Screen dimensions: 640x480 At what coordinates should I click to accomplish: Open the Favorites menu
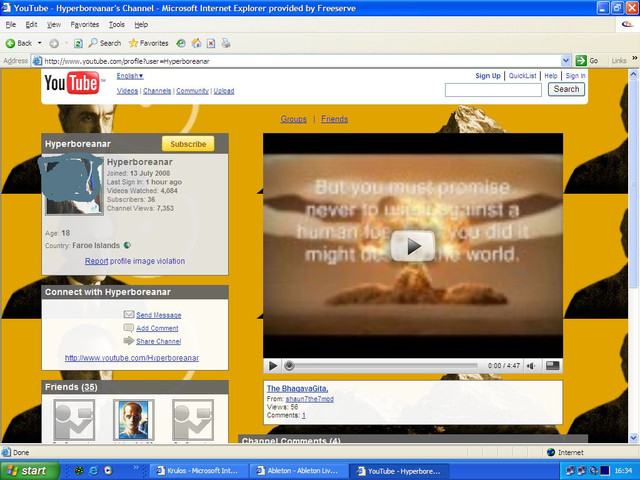click(x=85, y=24)
